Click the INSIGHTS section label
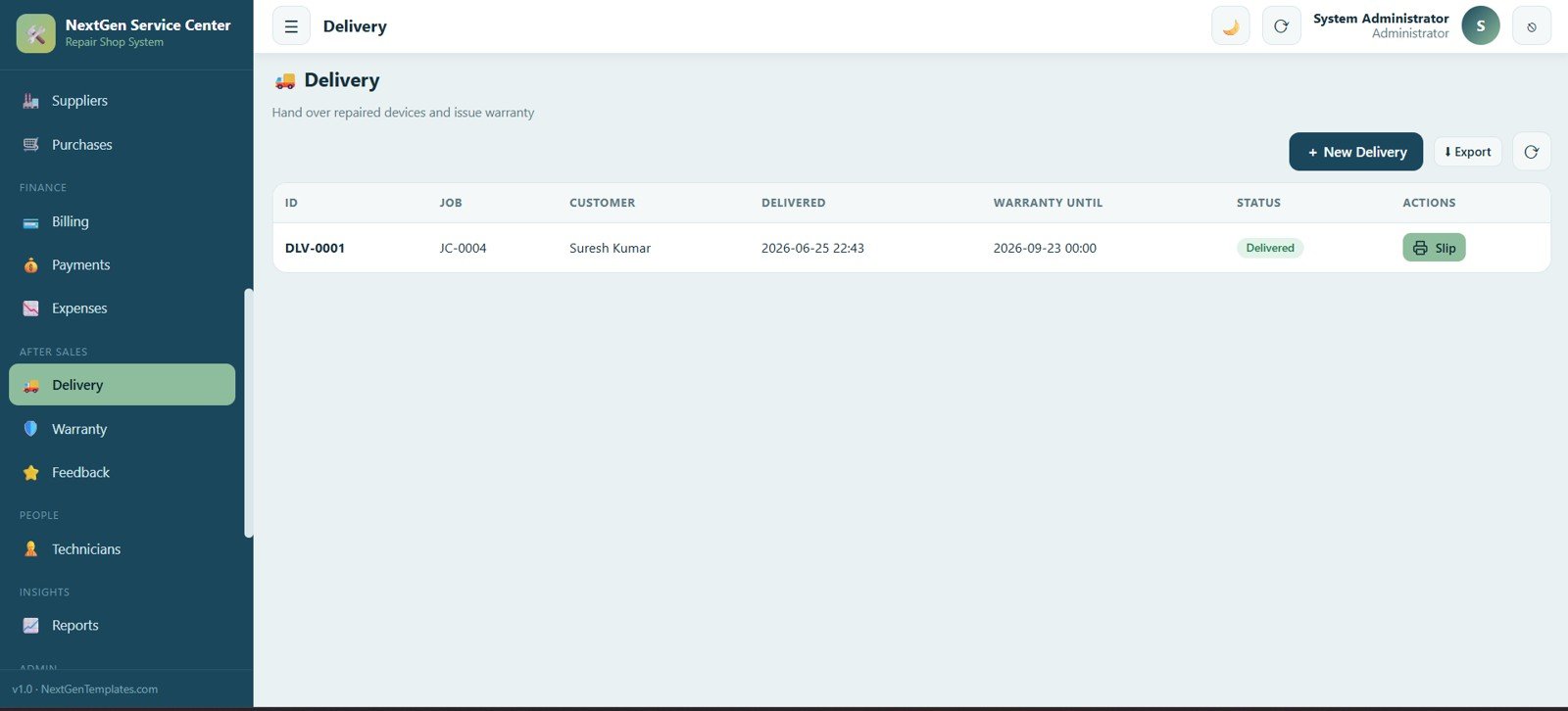 (x=44, y=592)
